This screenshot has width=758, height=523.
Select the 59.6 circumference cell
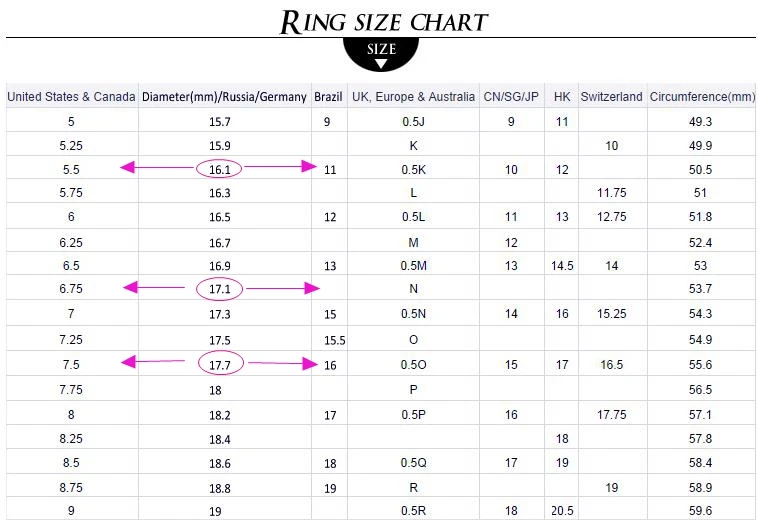pos(700,510)
